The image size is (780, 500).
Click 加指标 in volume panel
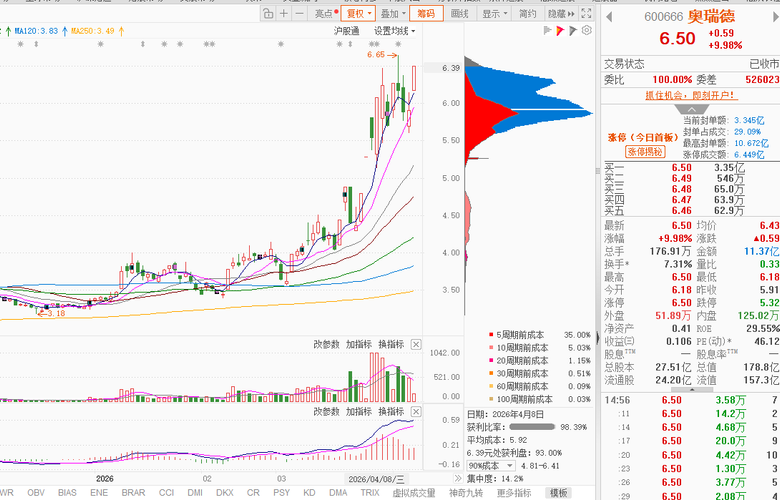(x=359, y=344)
